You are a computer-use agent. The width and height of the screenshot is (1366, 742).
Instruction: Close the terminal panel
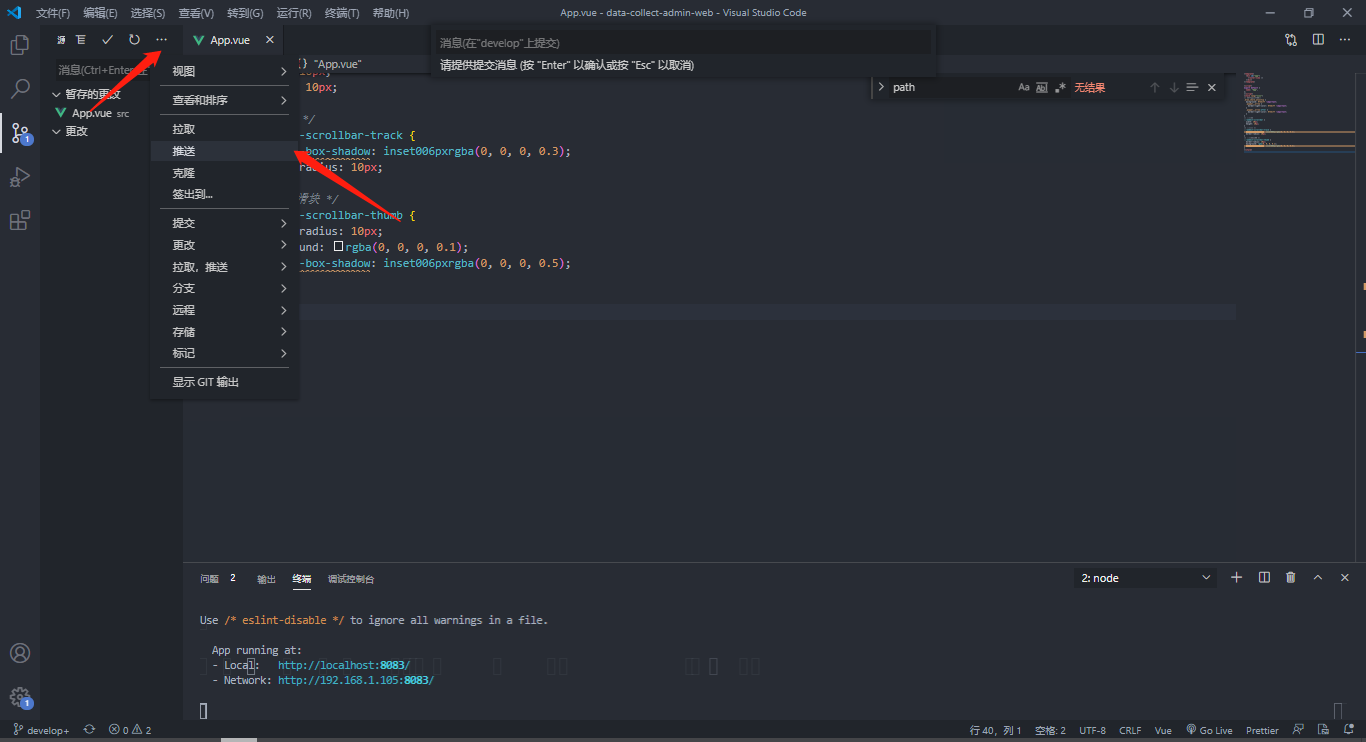[x=1345, y=578]
